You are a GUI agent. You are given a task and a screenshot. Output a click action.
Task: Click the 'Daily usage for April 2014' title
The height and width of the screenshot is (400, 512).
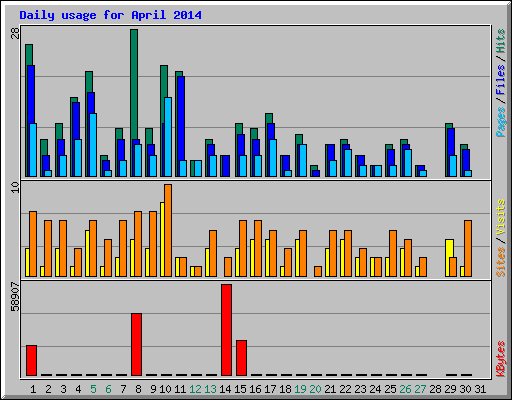click(110, 15)
